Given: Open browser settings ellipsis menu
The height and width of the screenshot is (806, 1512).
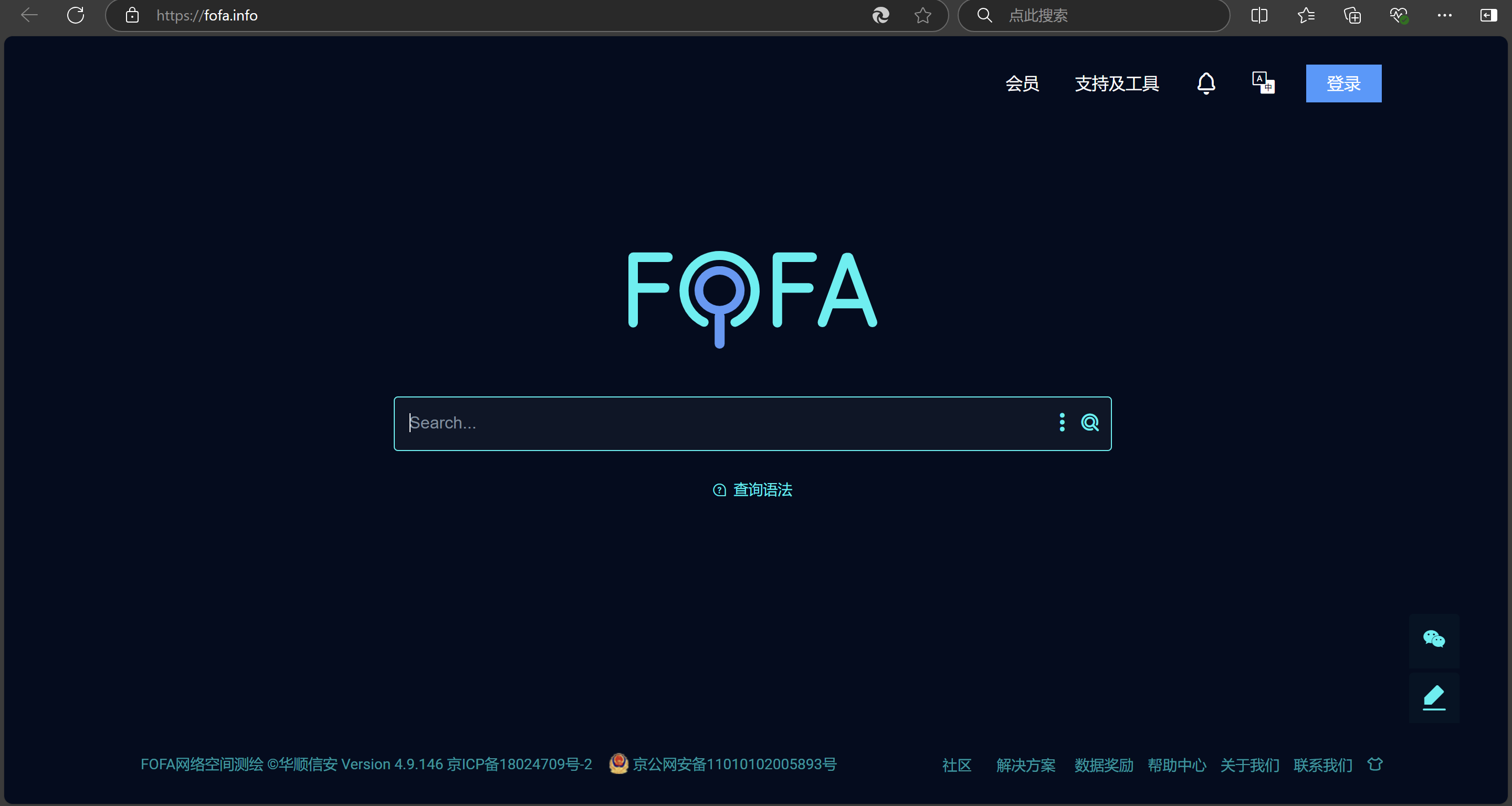Looking at the screenshot, I should (1444, 15).
